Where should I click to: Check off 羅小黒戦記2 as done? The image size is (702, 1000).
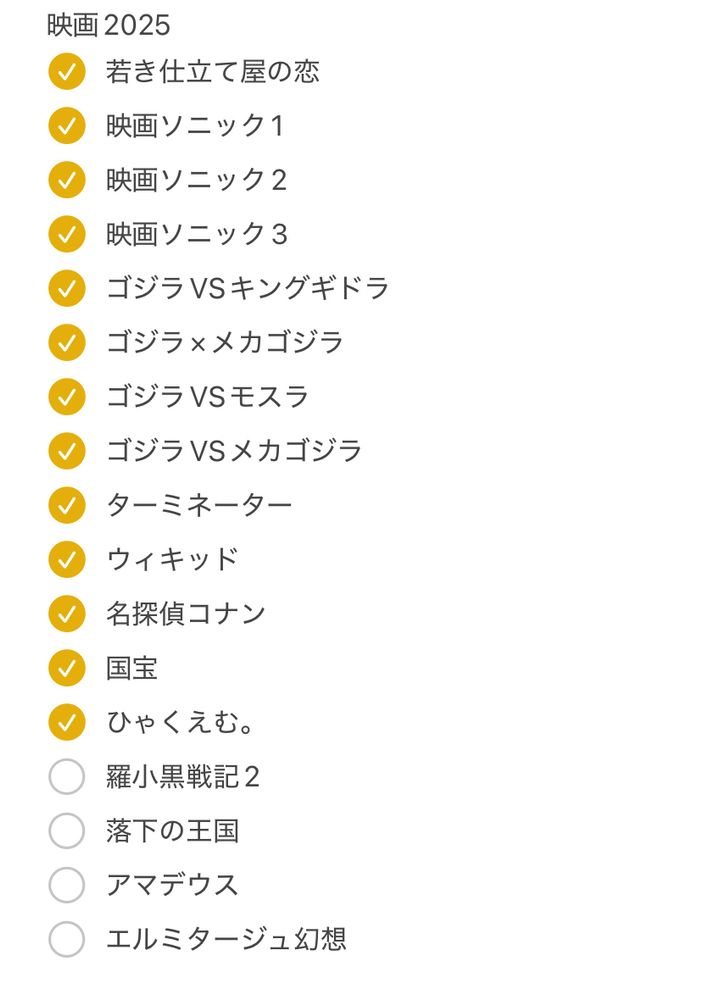(x=66, y=776)
